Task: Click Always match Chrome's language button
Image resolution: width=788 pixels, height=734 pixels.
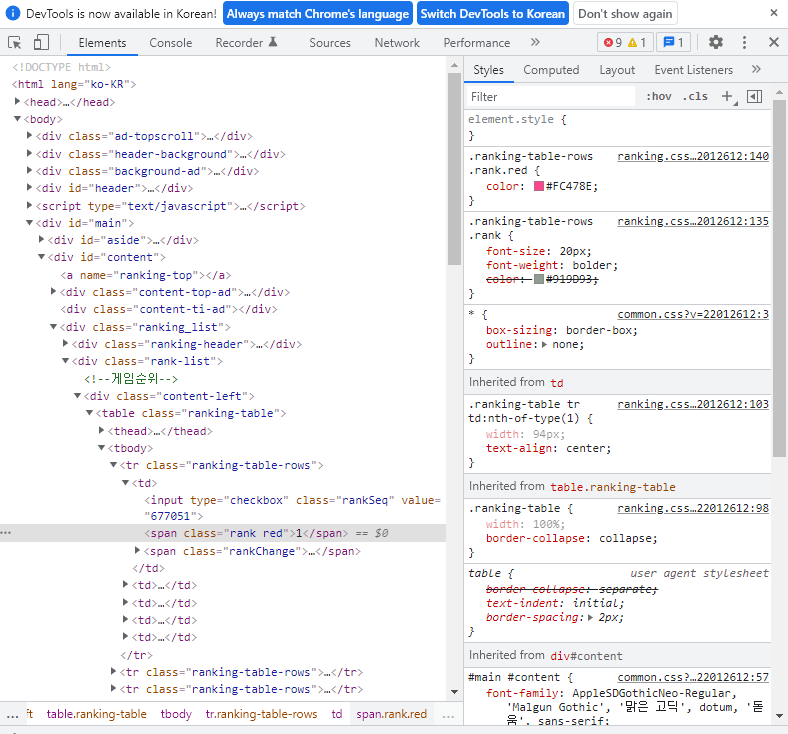Action: pos(318,14)
